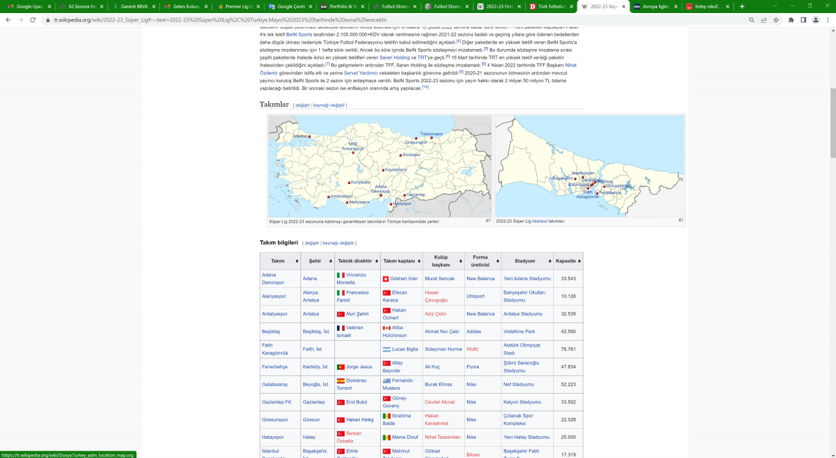836x458 pixels.
Task: Click the Turkey map thumbnail image
Action: point(379,166)
